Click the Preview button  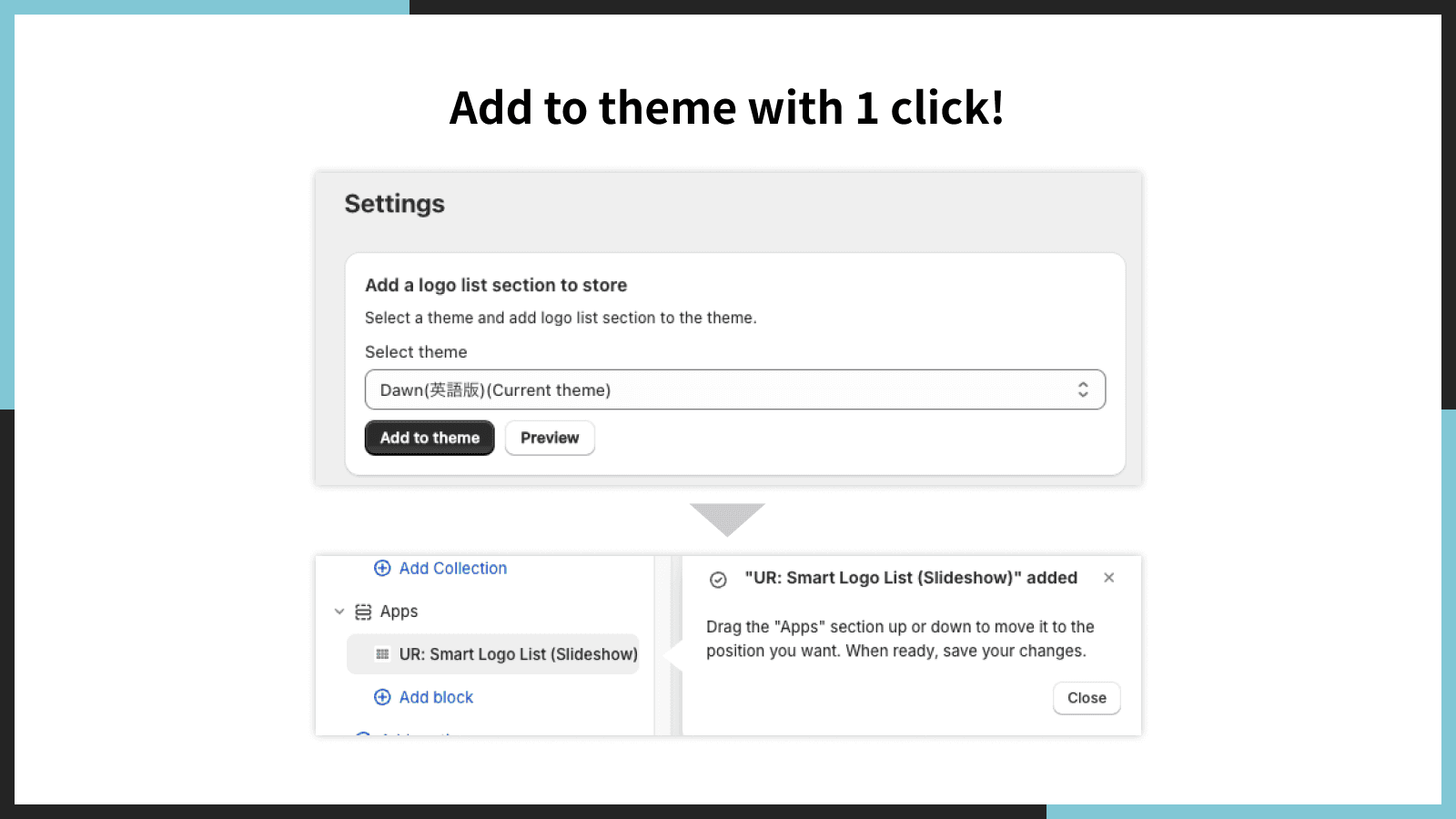pos(550,438)
